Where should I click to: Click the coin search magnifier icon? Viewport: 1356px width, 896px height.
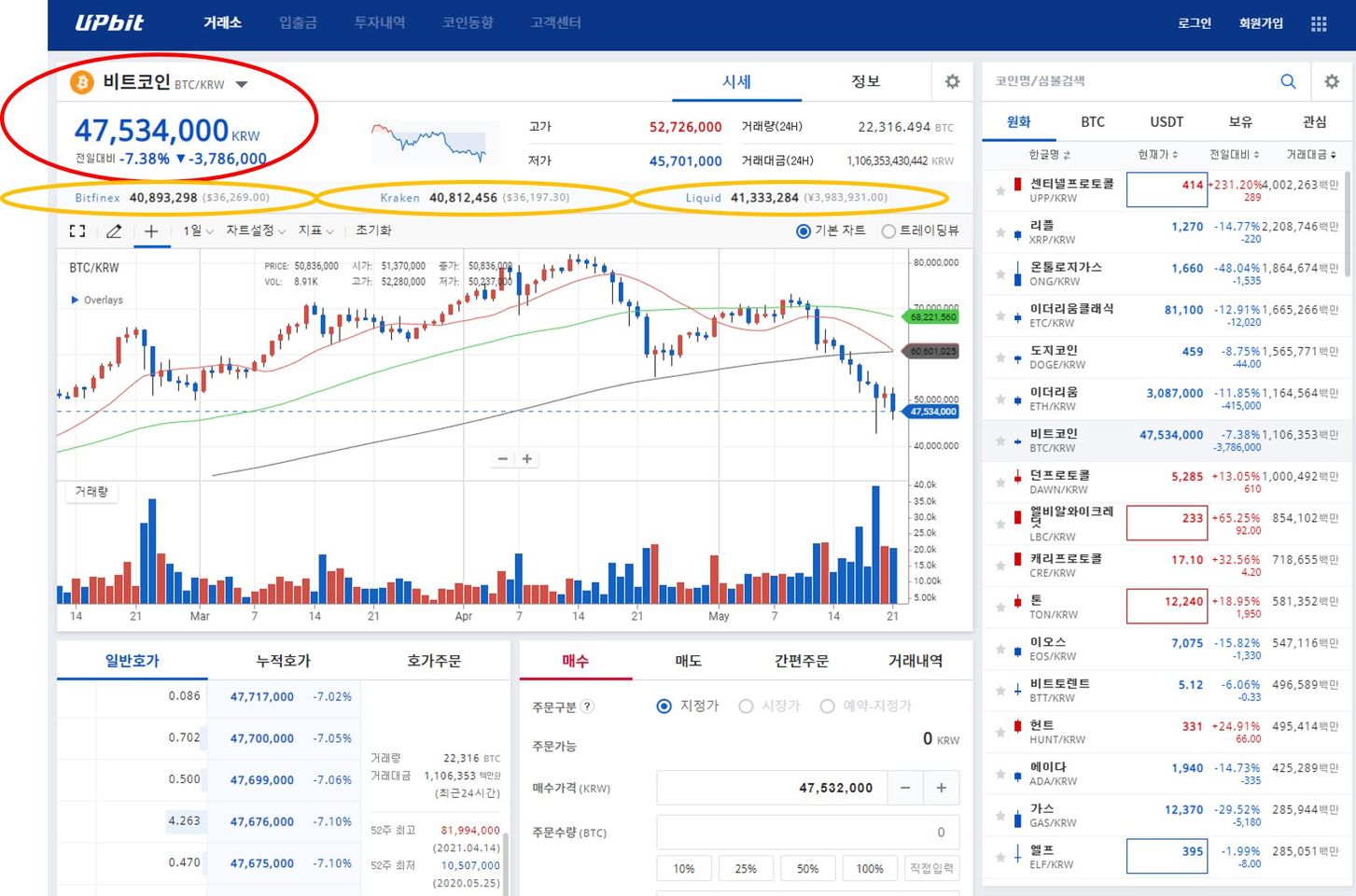point(1288,81)
